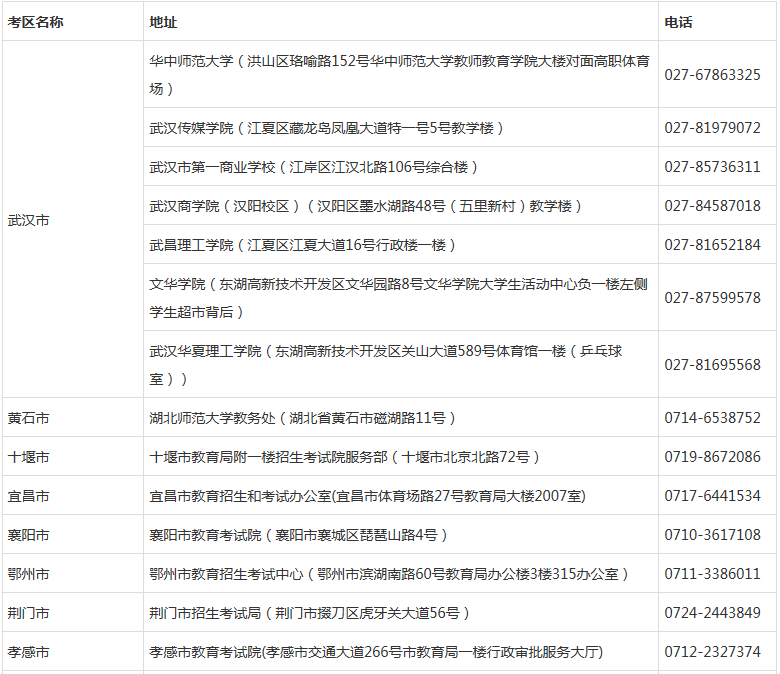The width and height of the screenshot is (780, 674).
Task: Select phone number 0714-6538752
Action: pyautogui.click(x=712, y=418)
